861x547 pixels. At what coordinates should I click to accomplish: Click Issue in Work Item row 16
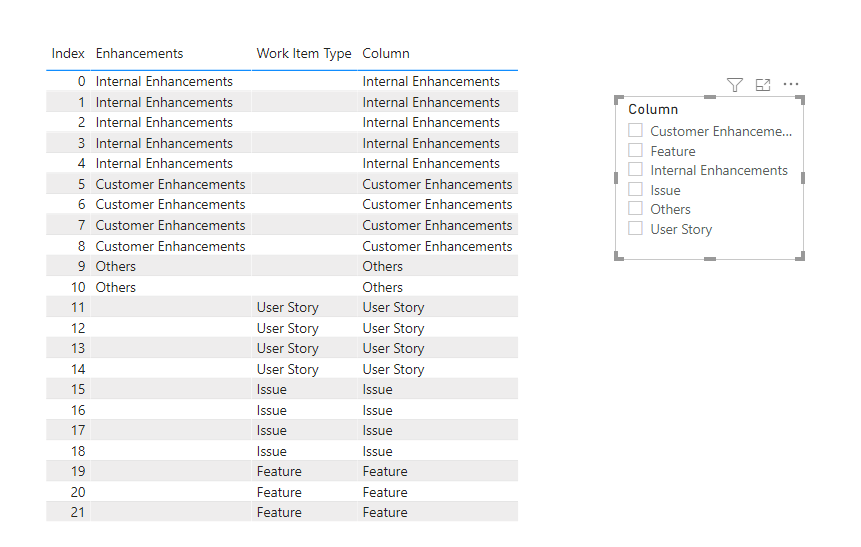coord(271,410)
